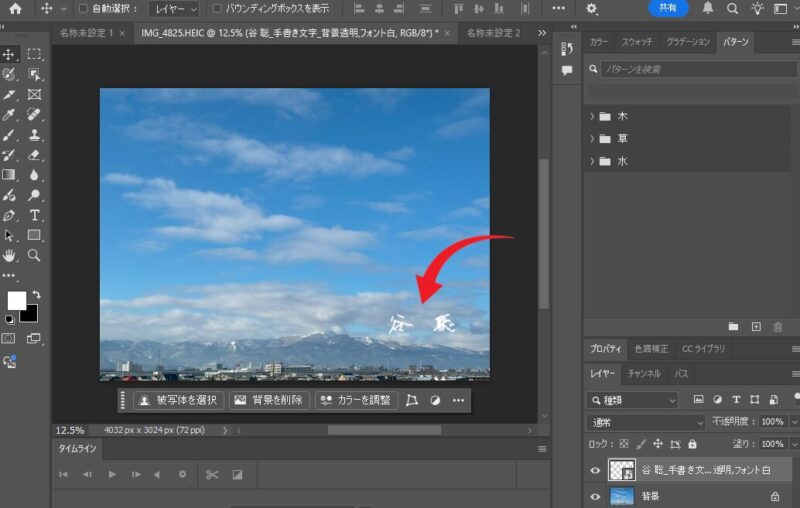The height and width of the screenshot is (508, 800).
Task: Click the white foreground color swatch
Action: (16, 300)
